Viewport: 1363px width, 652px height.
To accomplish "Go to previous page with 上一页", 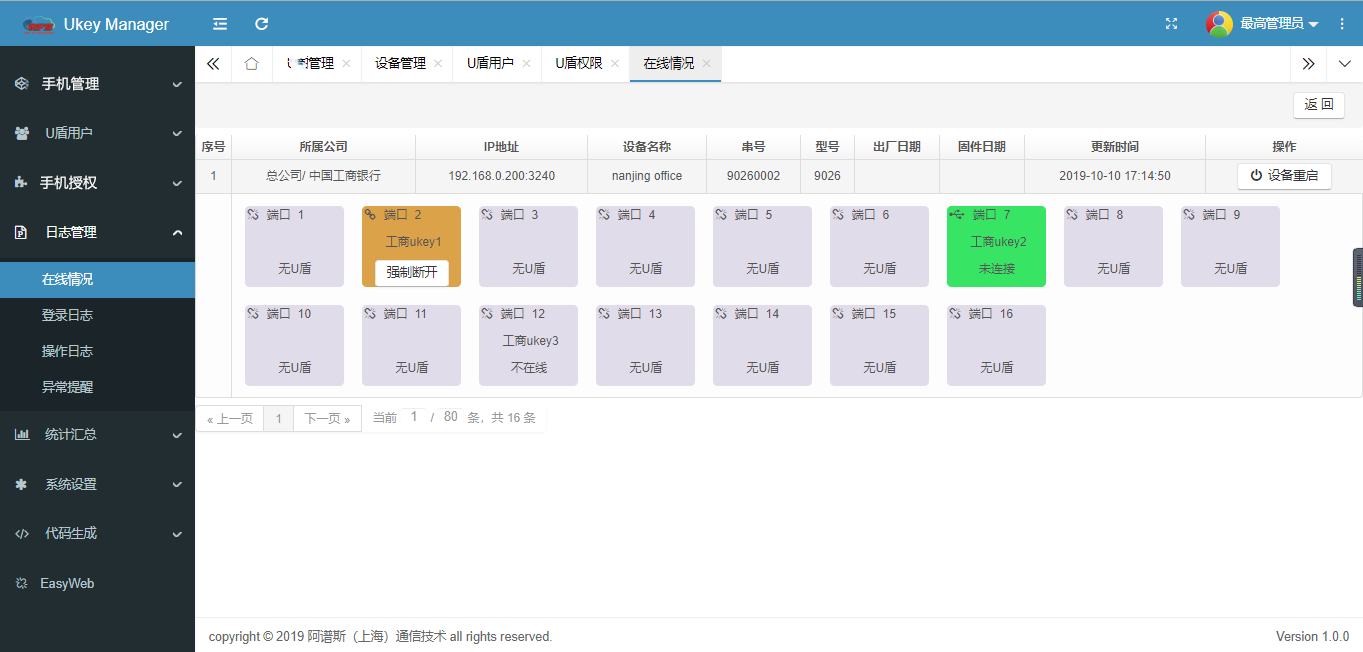I will 229,418.
